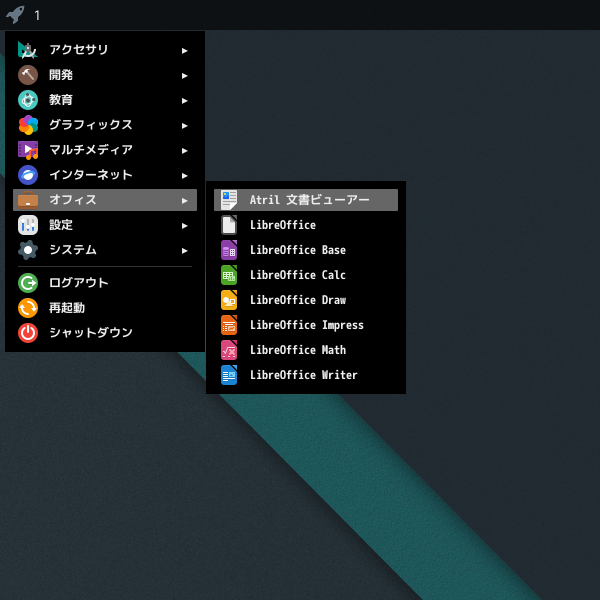600x600 pixels.
Task: Click the システム gear icon
Action: point(28,250)
